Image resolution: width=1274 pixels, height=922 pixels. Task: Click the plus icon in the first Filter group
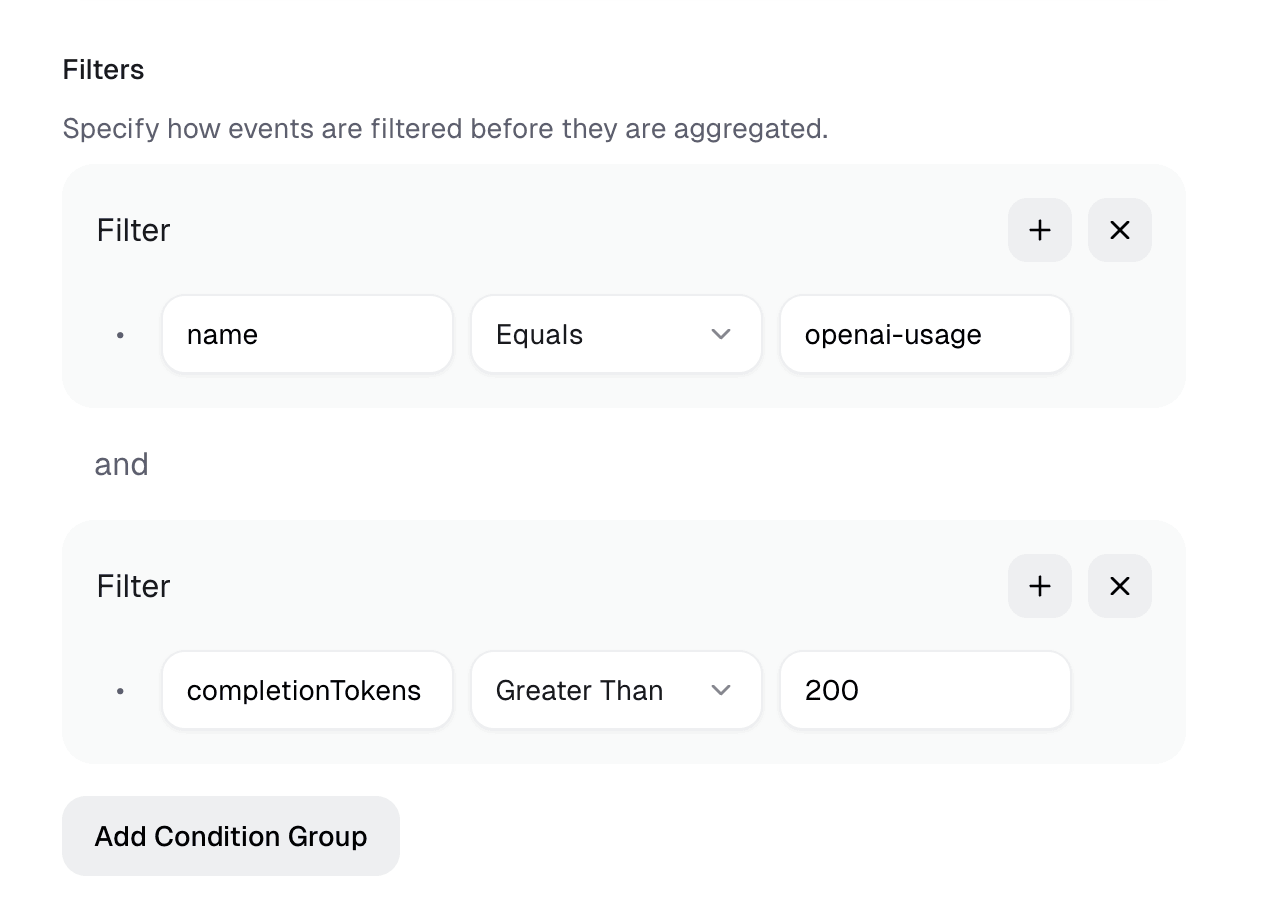[1039, 230]
